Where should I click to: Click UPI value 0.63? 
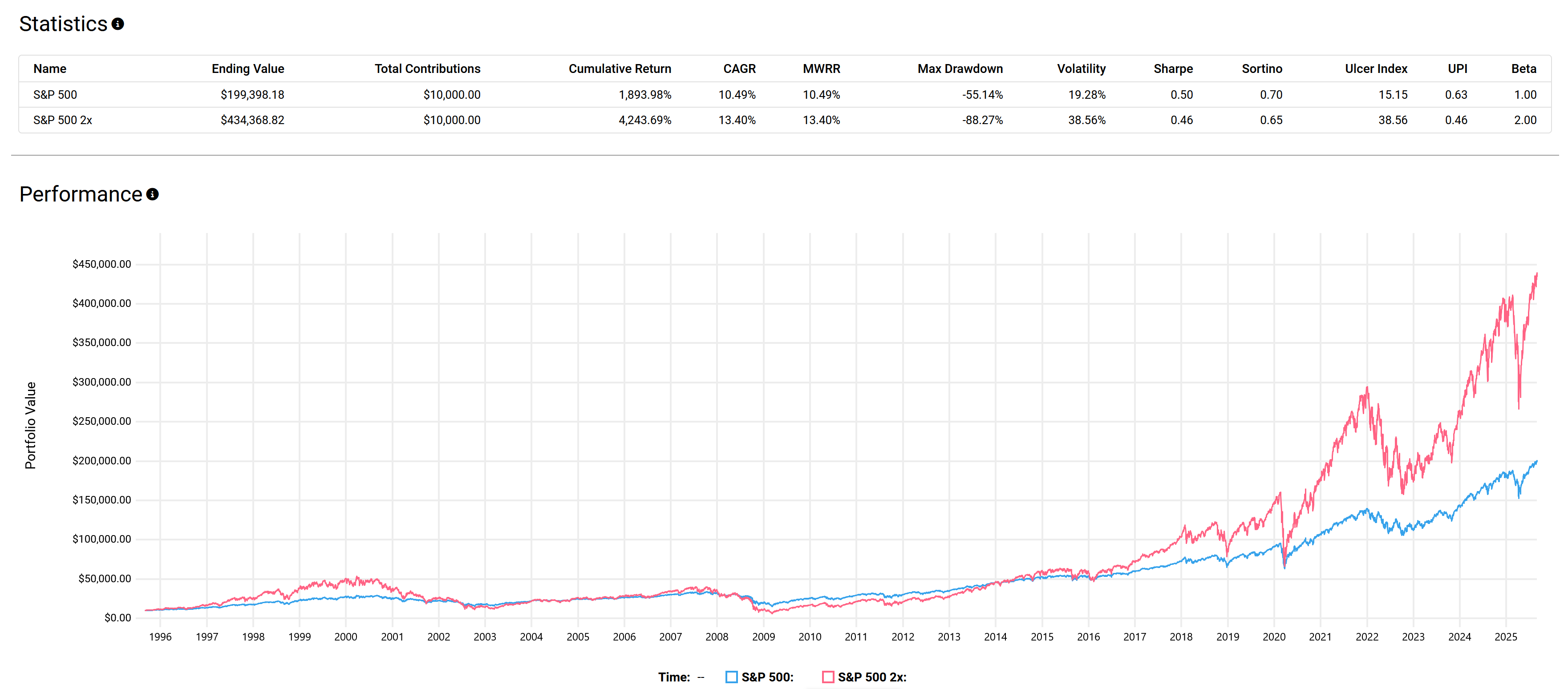point(1456,95)
